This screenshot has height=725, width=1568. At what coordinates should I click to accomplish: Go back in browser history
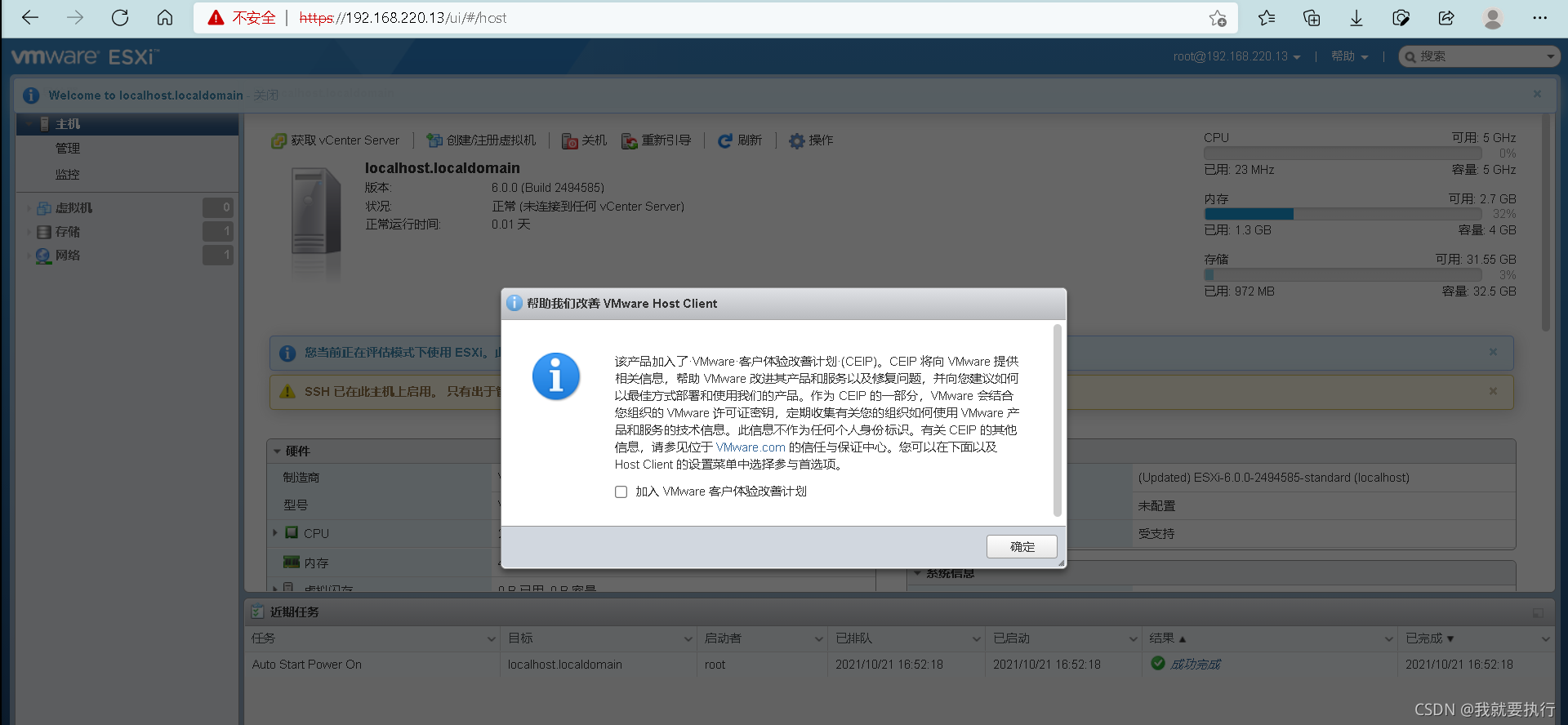(30, 18)
